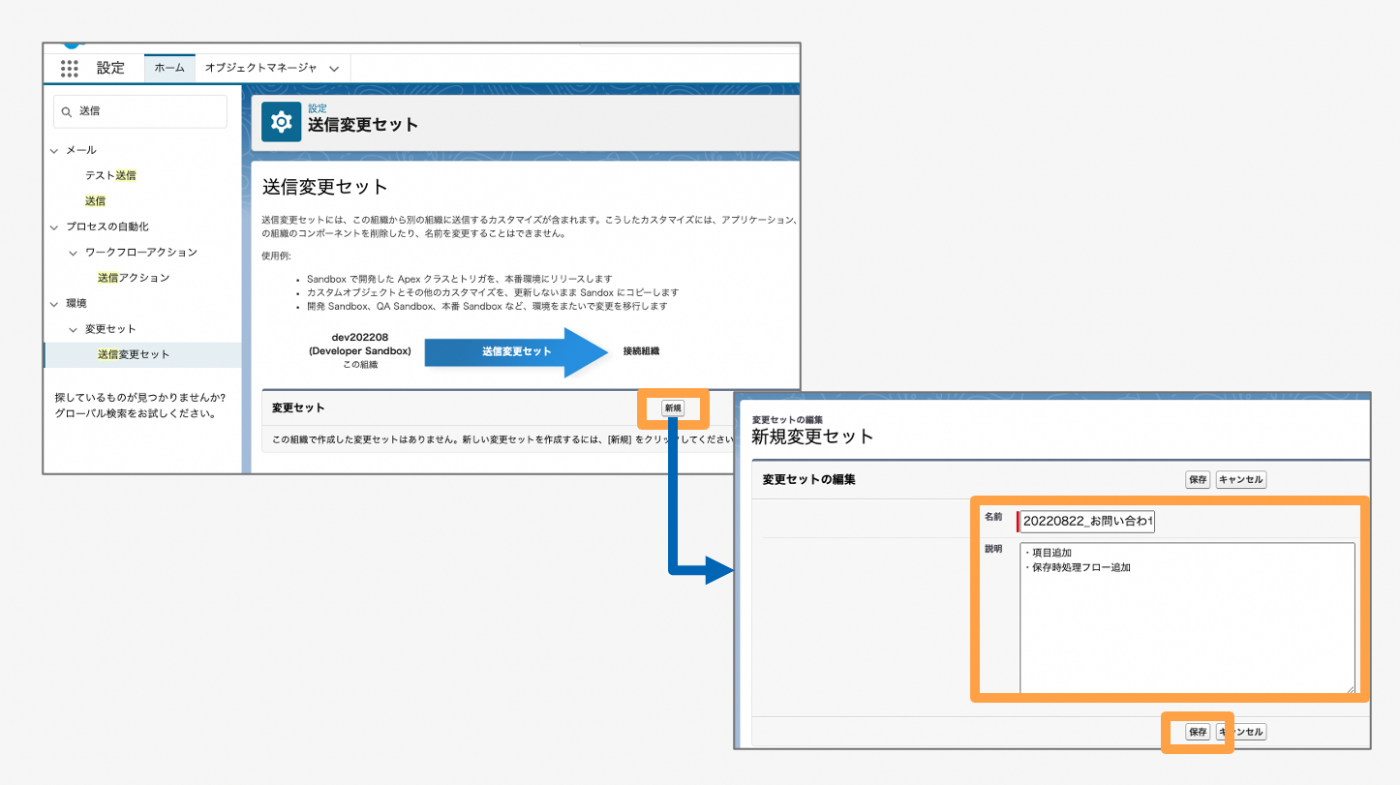
Task: Expand the dropdown arrow next to オブジェクトマネージャ
Action: (x=334, y=69)
